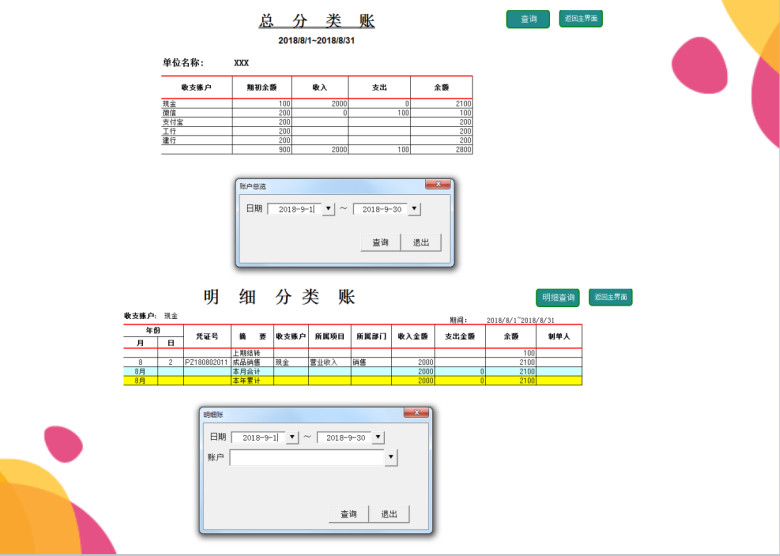This screenshot has height=556, width=780.
Task: Click the 收入金额 column header
Action: 413,336
